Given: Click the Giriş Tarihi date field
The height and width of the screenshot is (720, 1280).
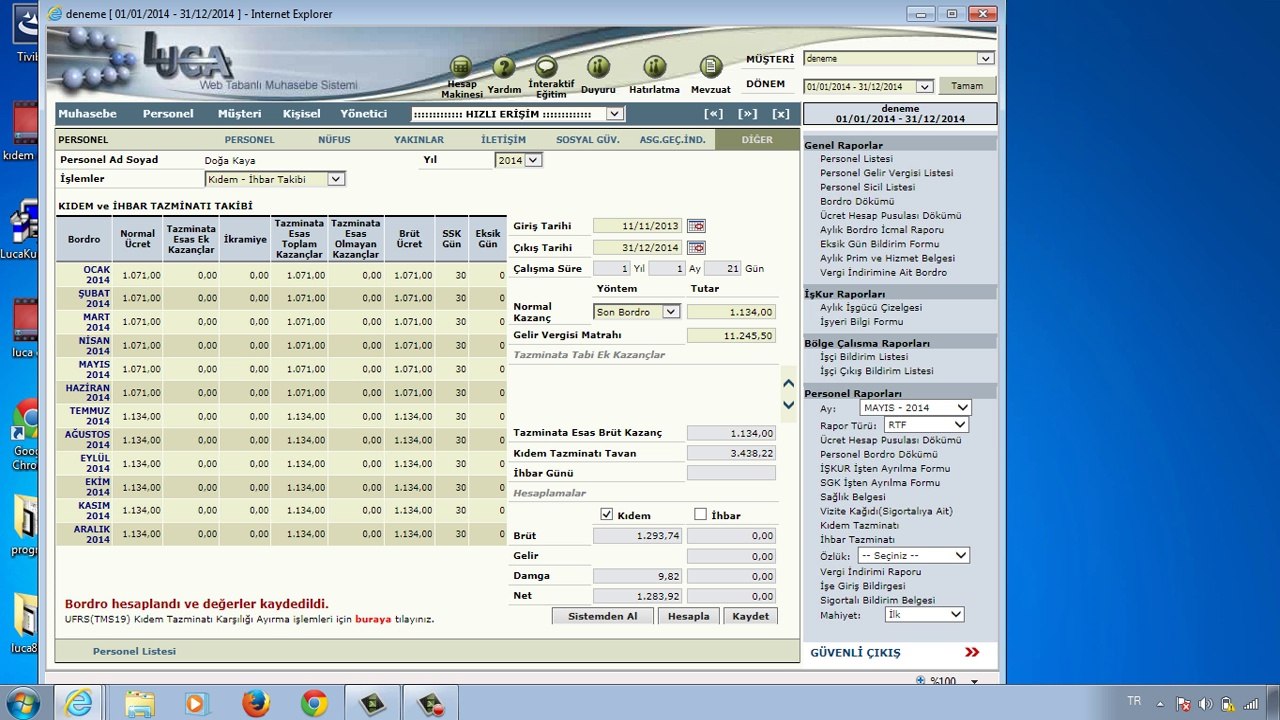Looking at the screenshot, I should pos(638,226).
